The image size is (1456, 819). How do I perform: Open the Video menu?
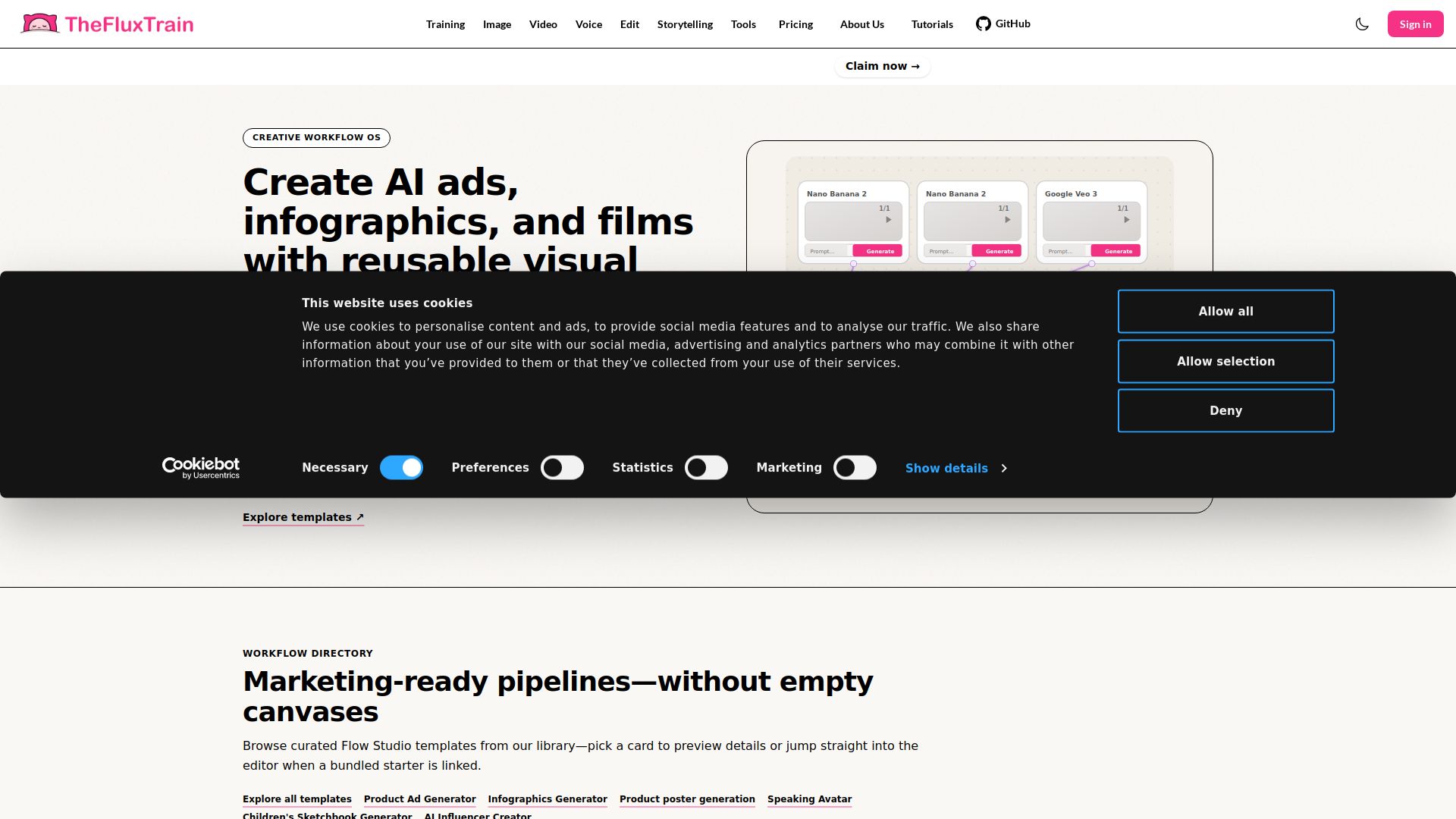click(543, 24)
